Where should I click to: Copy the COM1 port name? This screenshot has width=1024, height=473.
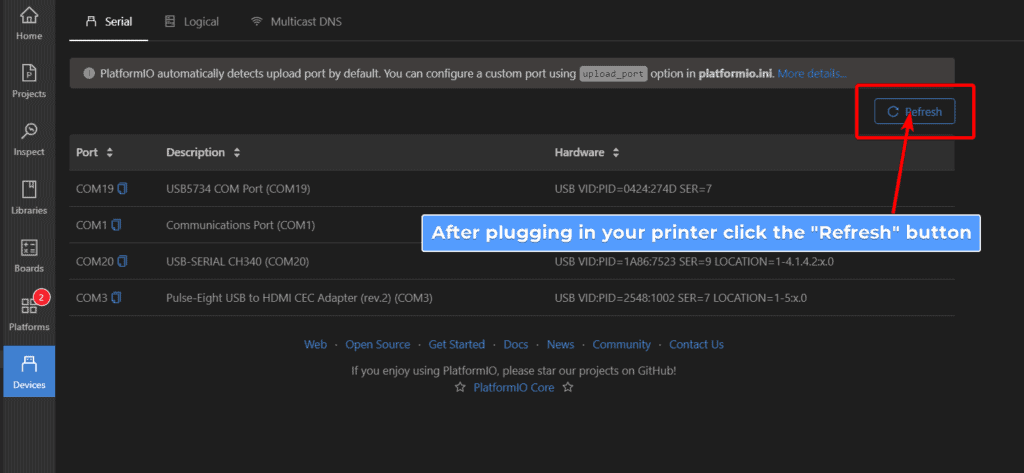tap(117, 225)
